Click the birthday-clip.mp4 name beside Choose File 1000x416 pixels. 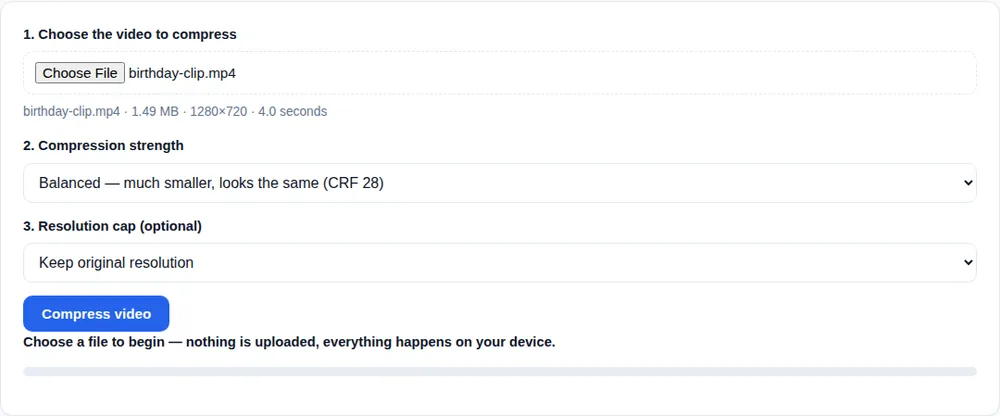pyautogui.click(x=182, y=73)
